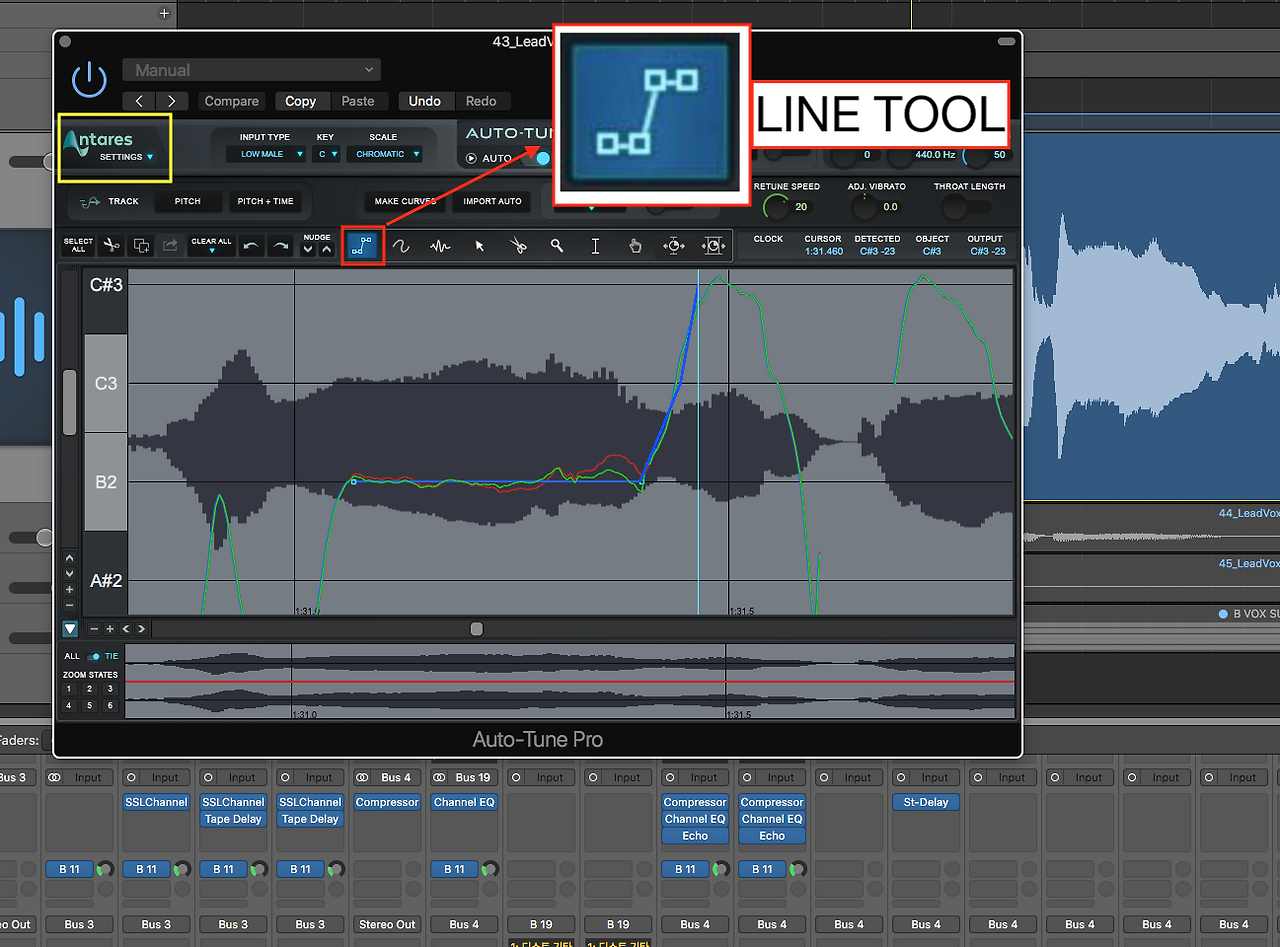Enable PITCH + TIME tracking mode
Image resolution: width=1280 pixels, height=947 pixels.
pyautogui.click(x=265, y=201)
